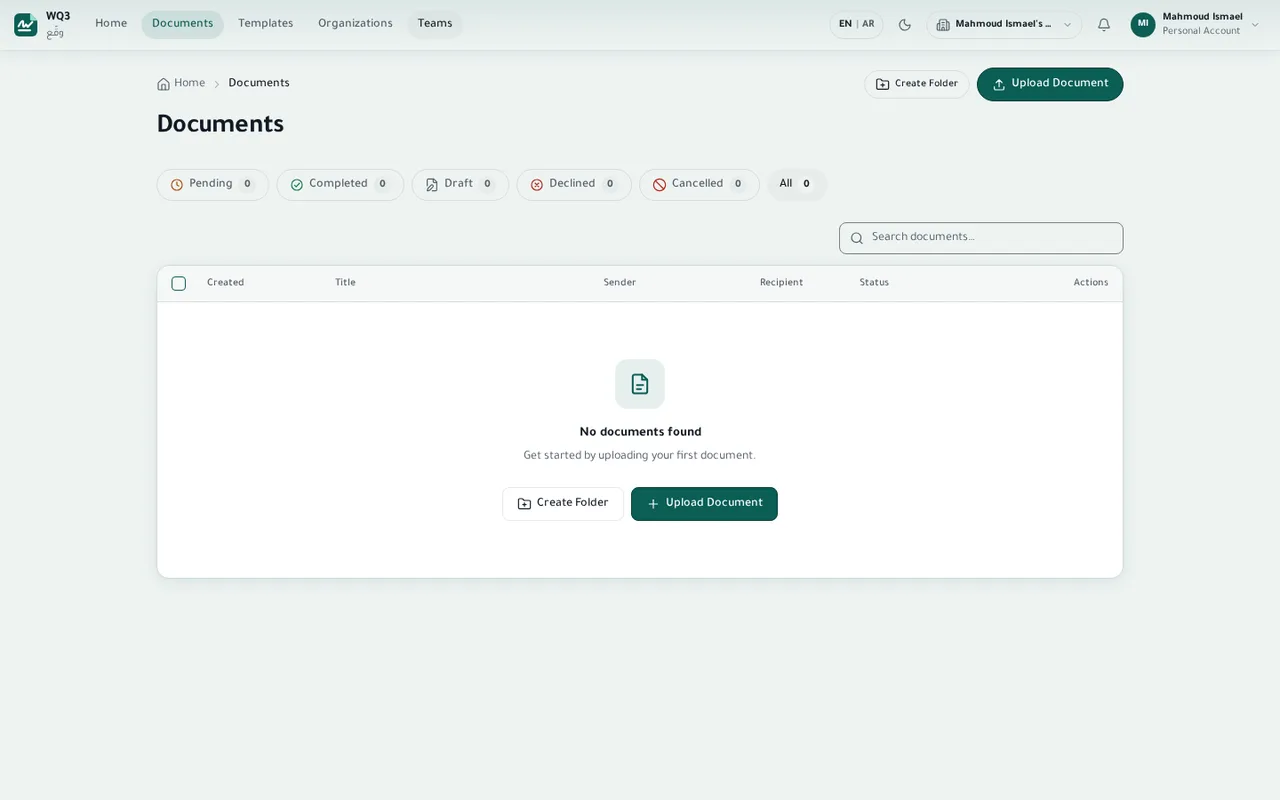Click the Created column header
Screen dimensions: 1280x800
point(225,283)
